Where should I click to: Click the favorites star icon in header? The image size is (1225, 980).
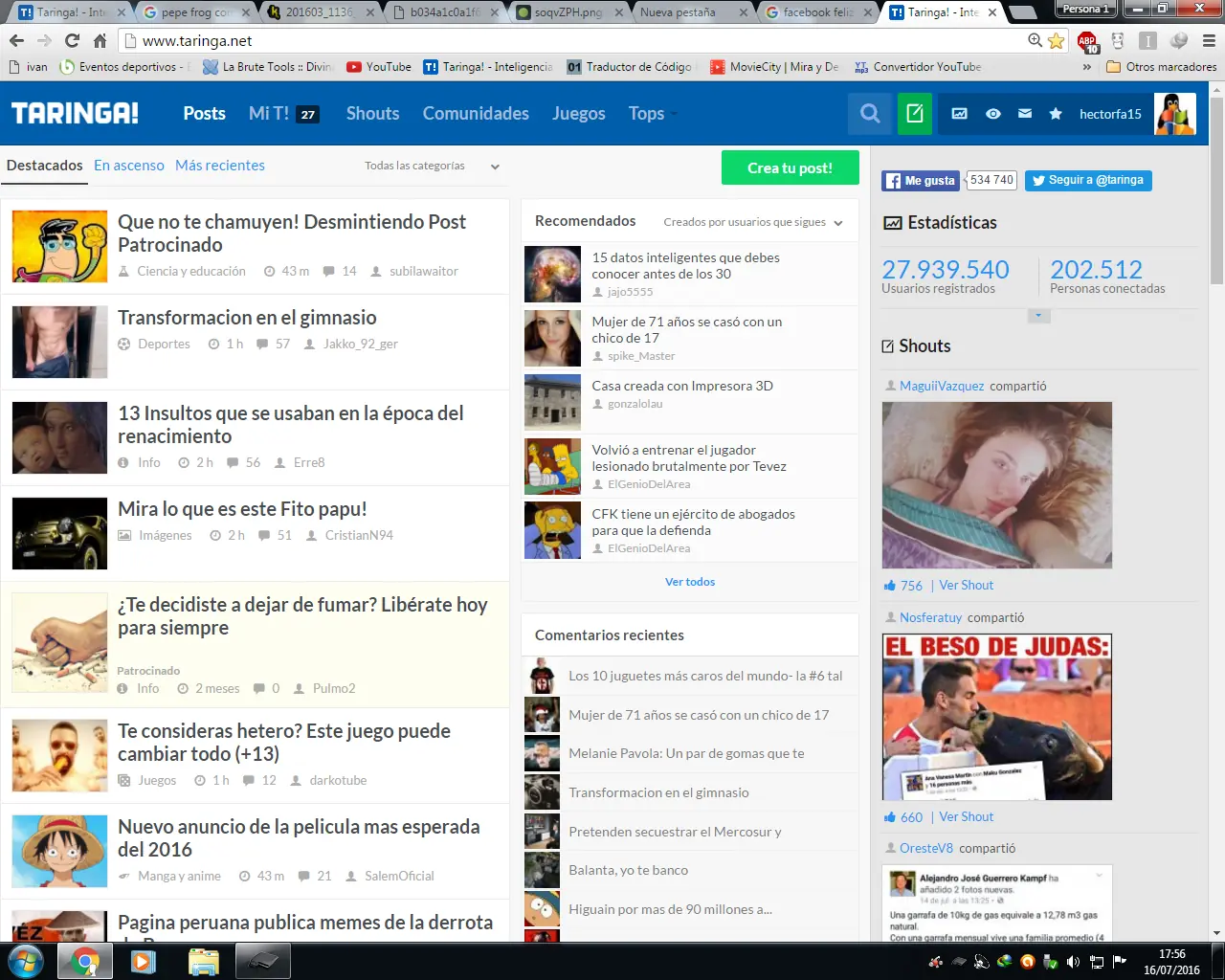[x=1056, y=114]
